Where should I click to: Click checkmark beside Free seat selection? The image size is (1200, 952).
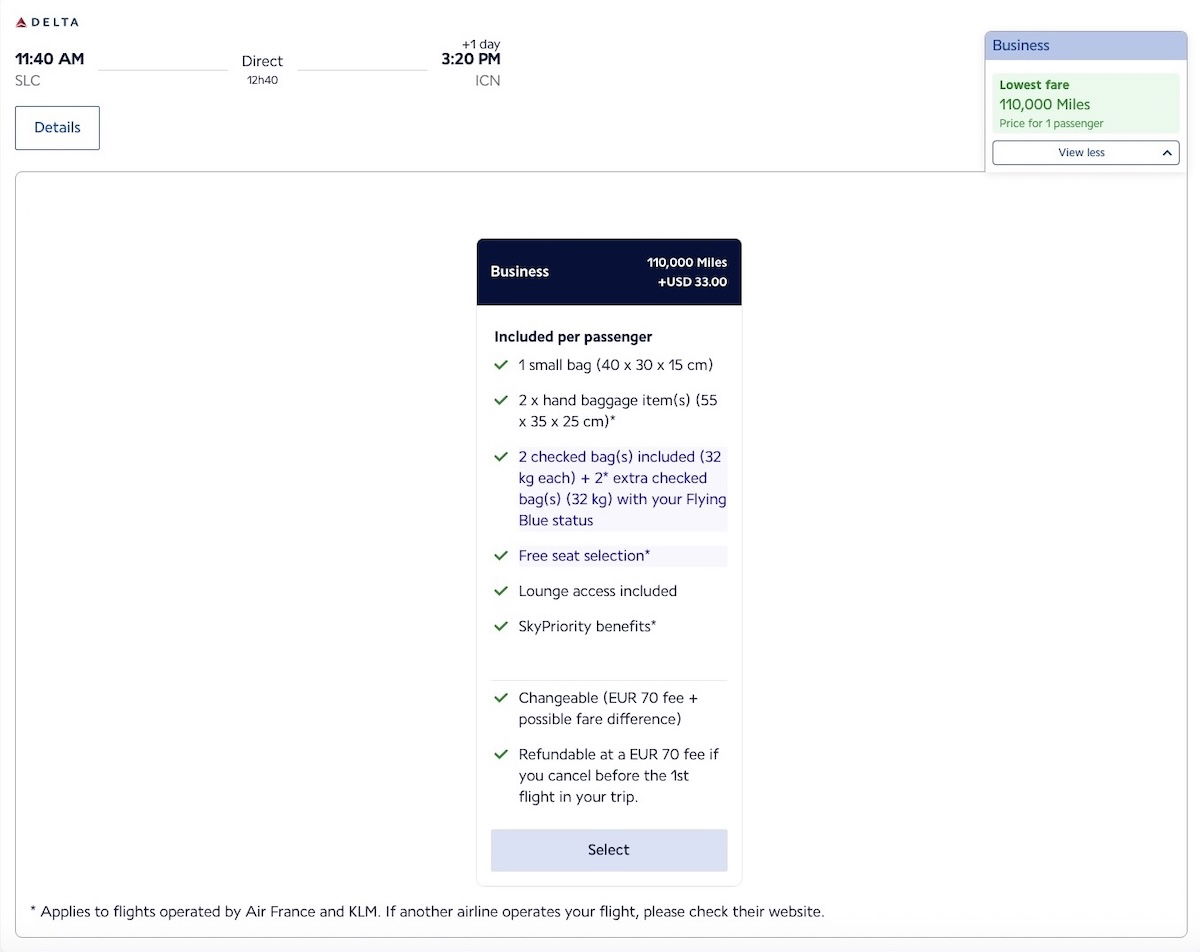(502, 556)
